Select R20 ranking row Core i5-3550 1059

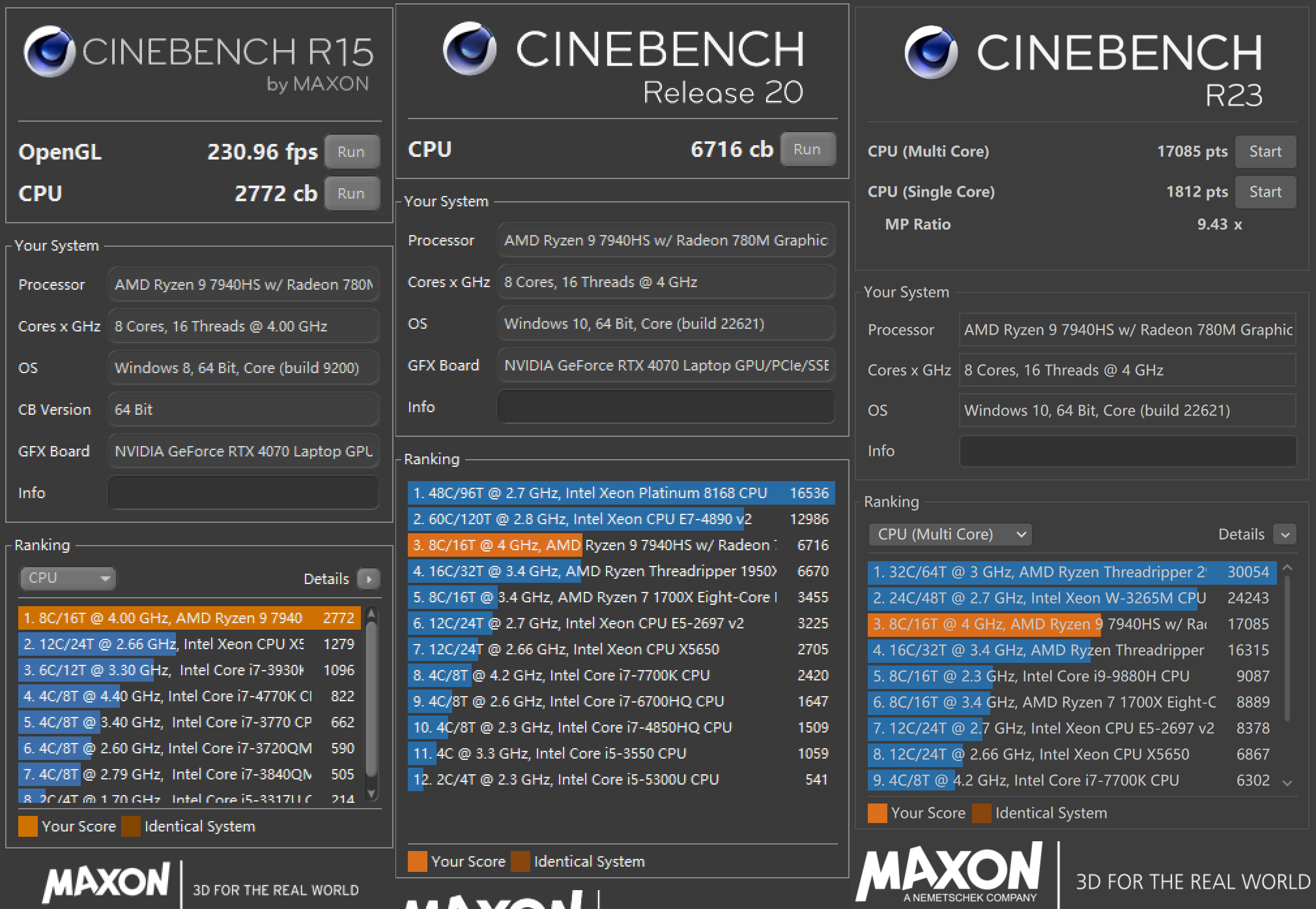[621, 753]
